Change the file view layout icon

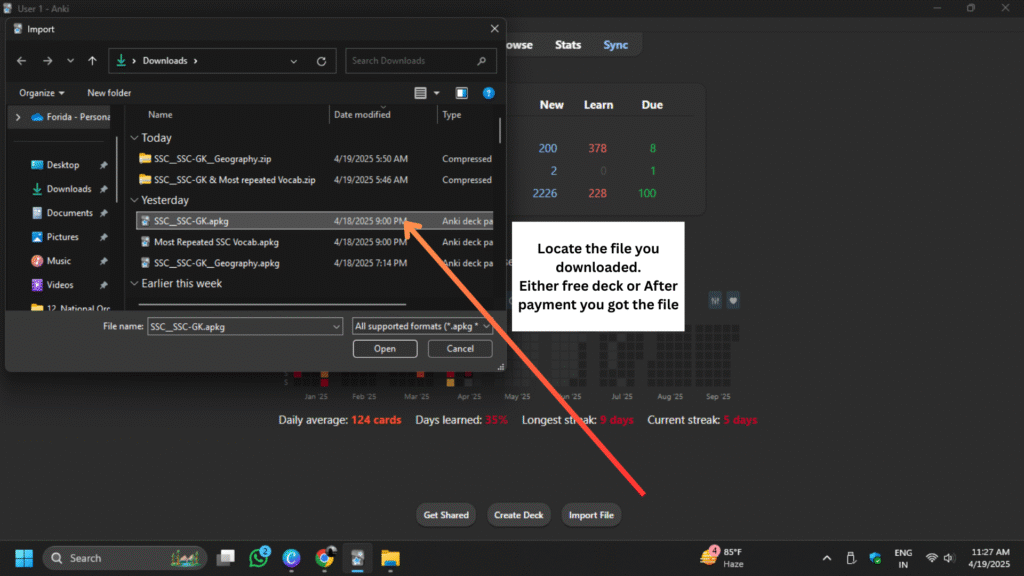coord(421,93)
